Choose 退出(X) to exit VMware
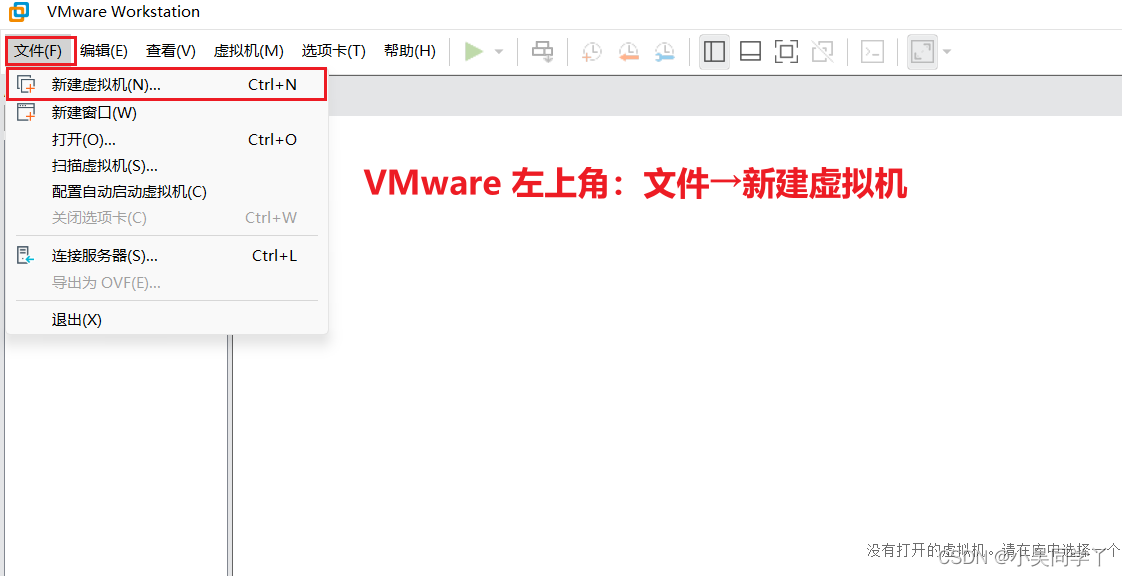Image resolution: width=1122 pixels, height=576 pixels. point(166,320)
